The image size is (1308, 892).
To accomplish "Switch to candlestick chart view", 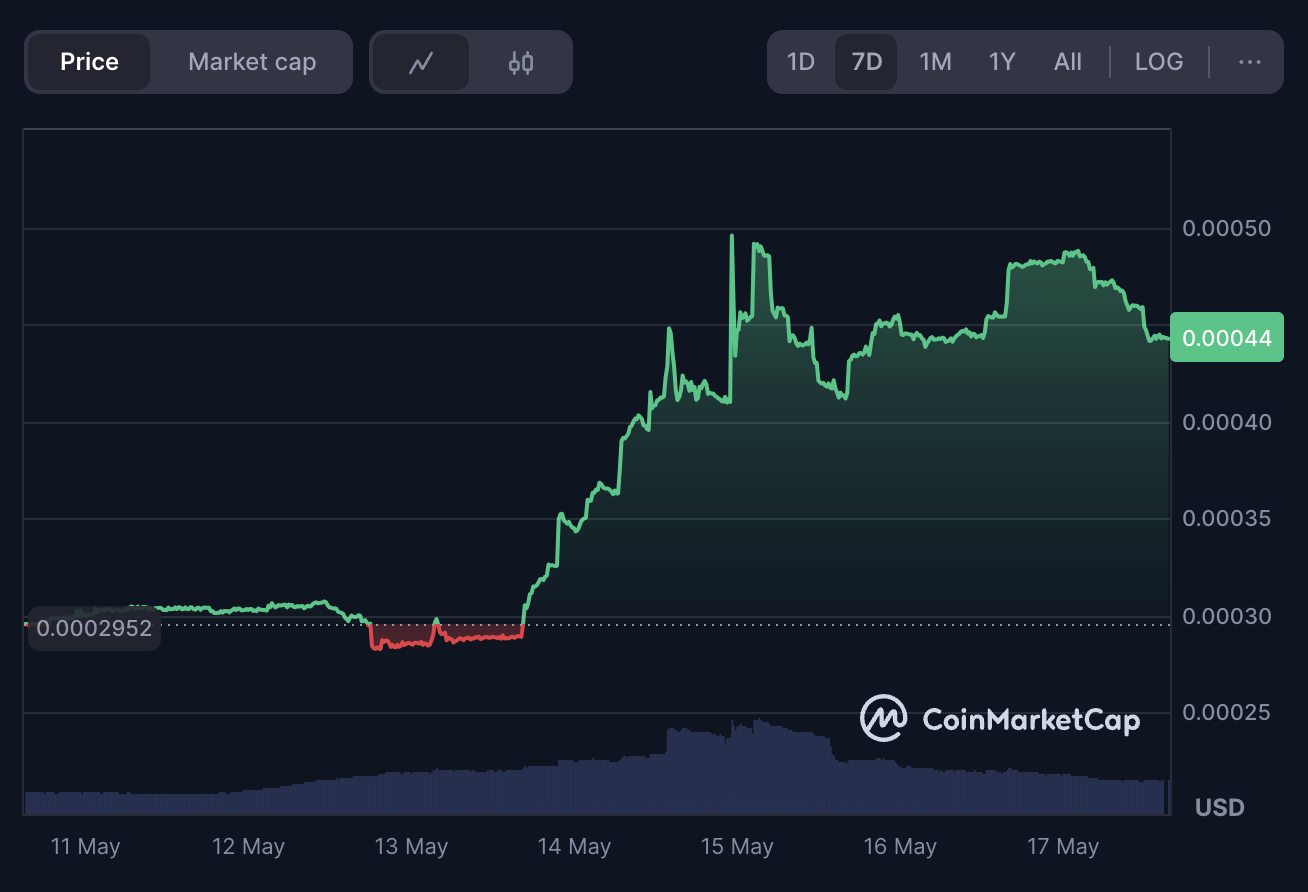I will tap(519, 61).
